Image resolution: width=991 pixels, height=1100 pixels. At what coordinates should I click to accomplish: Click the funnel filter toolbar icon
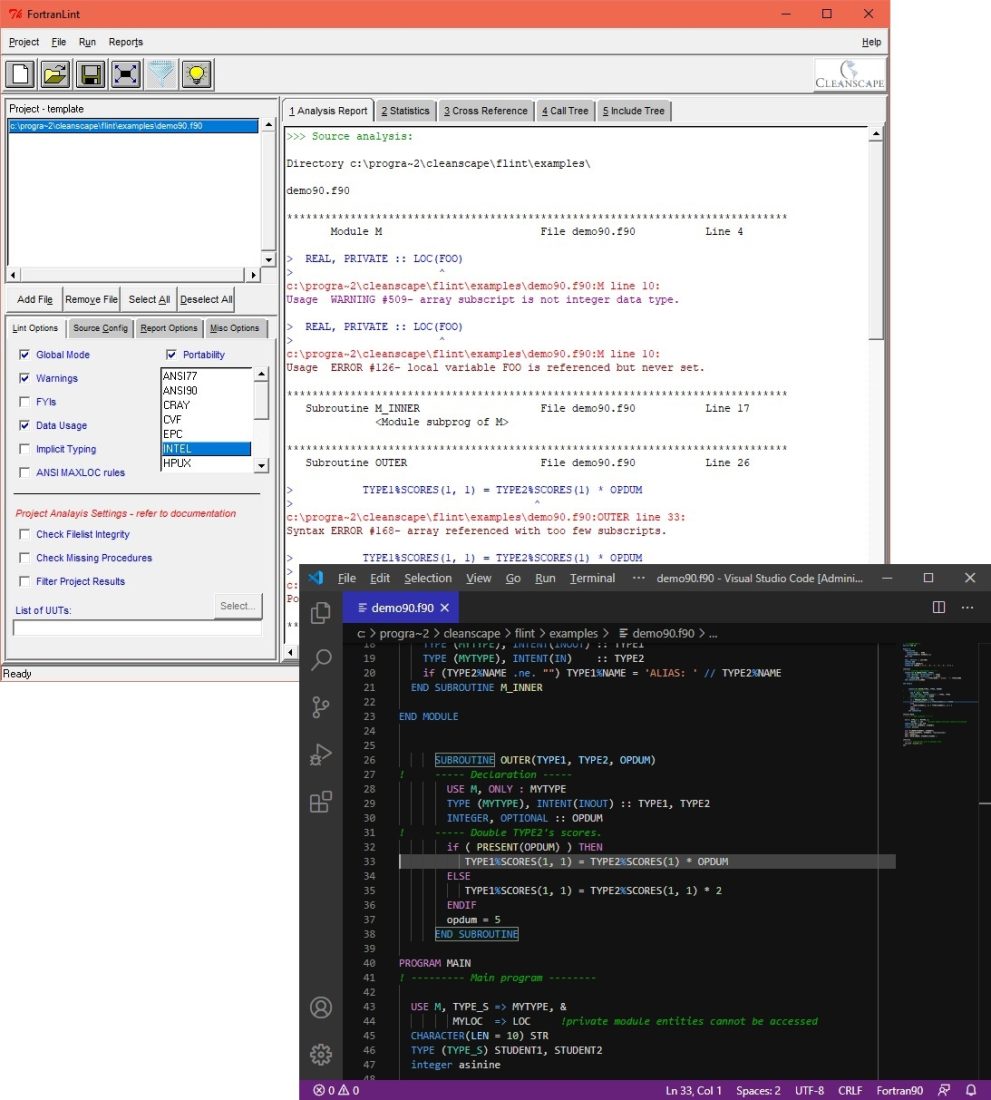pos(161,74)
